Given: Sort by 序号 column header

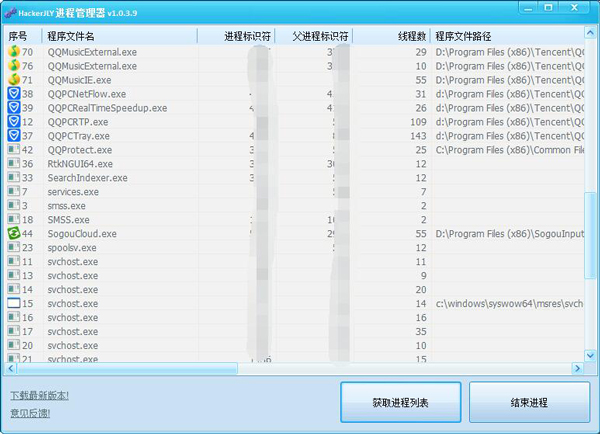Looking at the screenshot, I should (x=23, y=36).
